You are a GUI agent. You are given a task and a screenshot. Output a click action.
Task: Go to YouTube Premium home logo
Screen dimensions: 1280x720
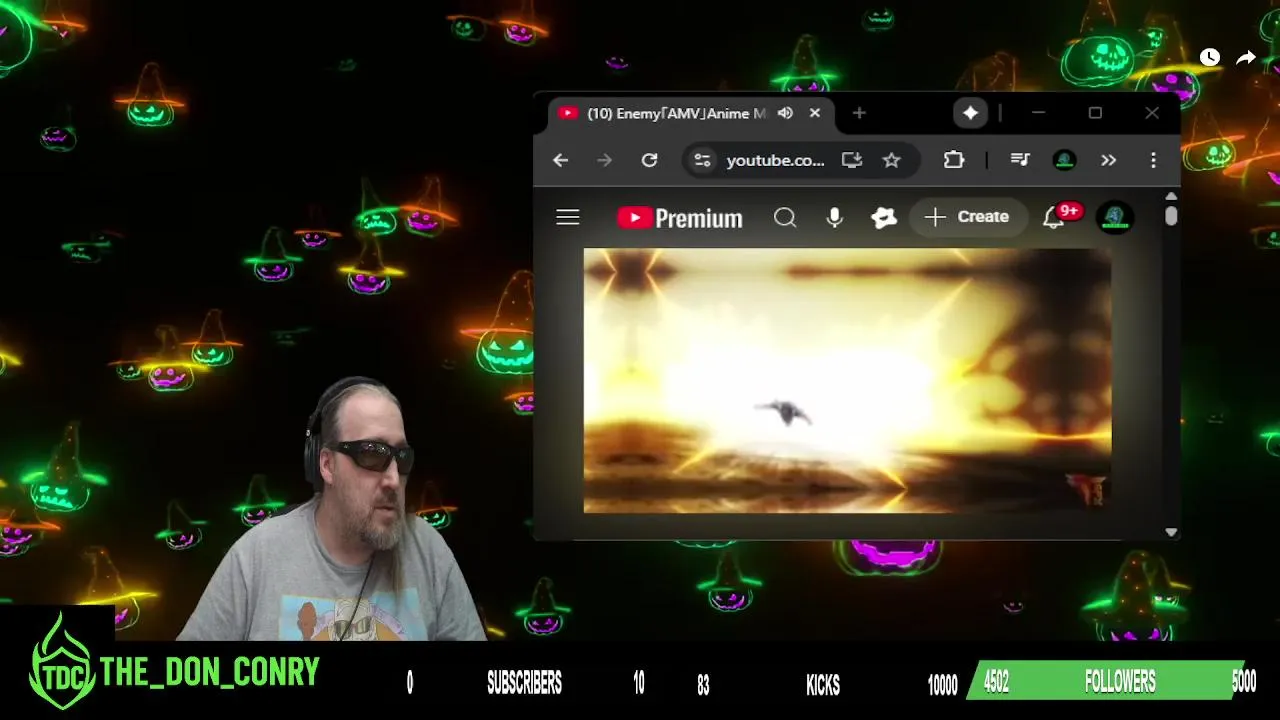pos(680,217)
